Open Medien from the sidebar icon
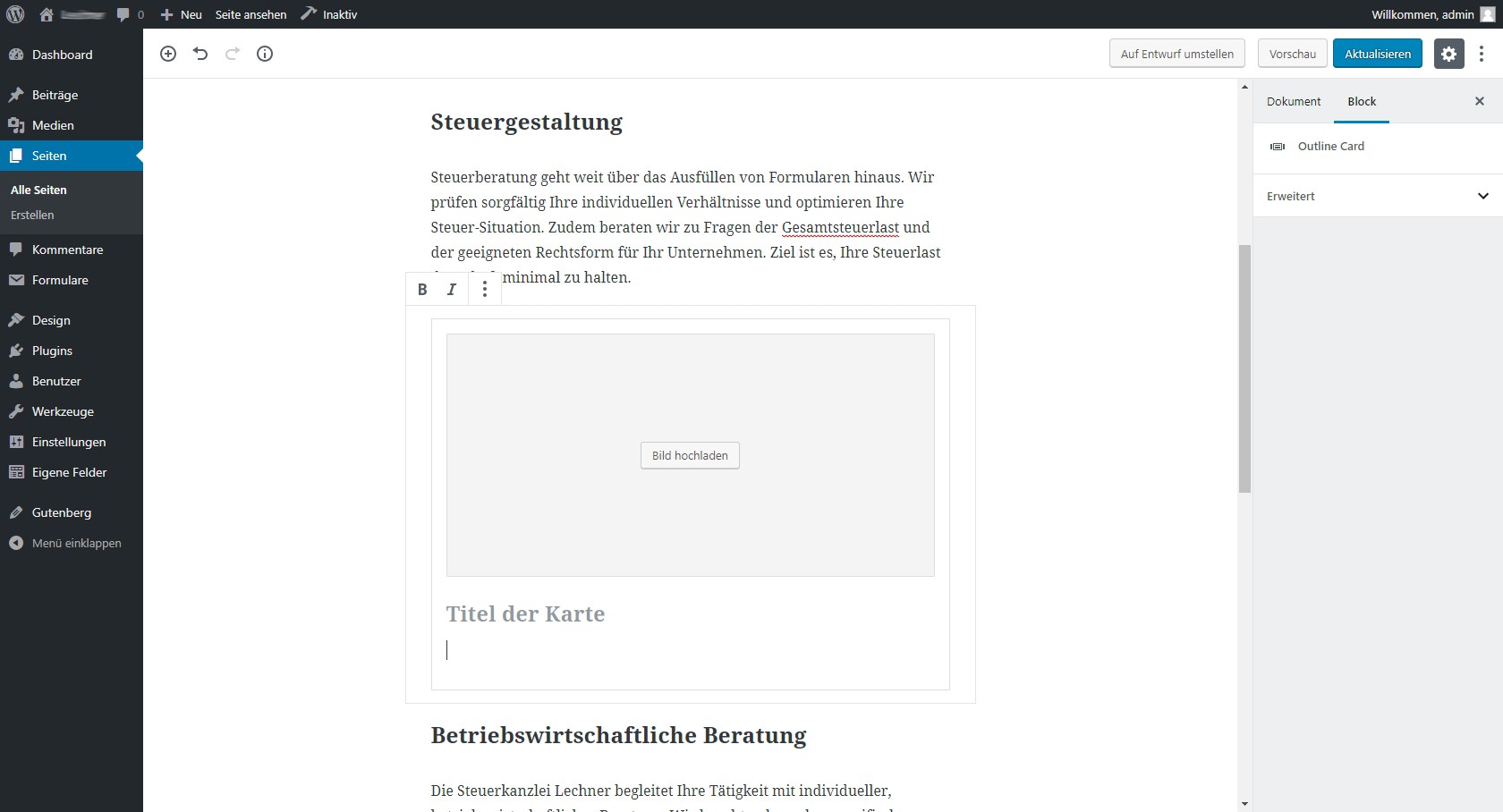The width and height of the screenshot is (1503, 812). (x=16, y=125)
